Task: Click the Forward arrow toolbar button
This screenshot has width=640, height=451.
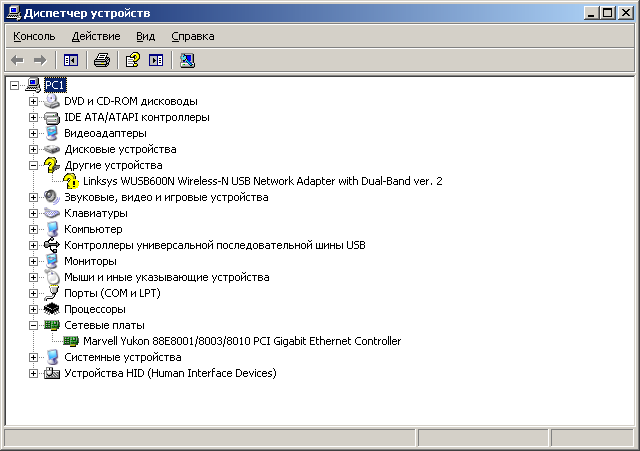Action: tap(40, 60)
